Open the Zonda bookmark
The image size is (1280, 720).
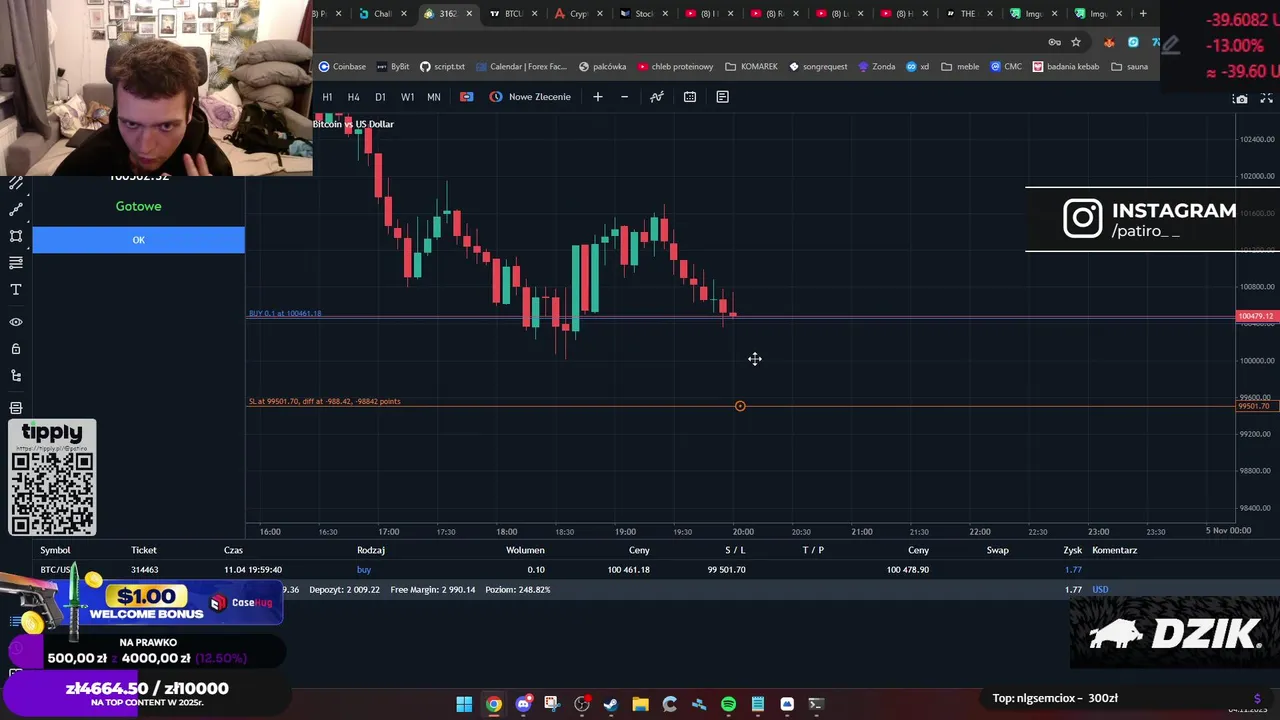[x=875, y=67]
